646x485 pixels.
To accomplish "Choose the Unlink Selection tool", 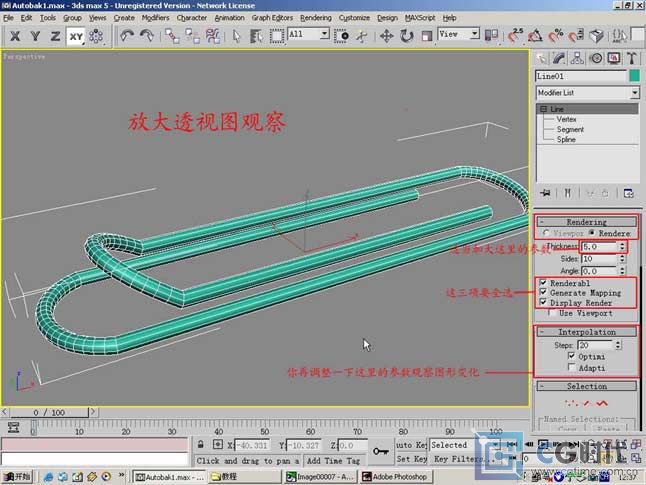I will point(192,36).
